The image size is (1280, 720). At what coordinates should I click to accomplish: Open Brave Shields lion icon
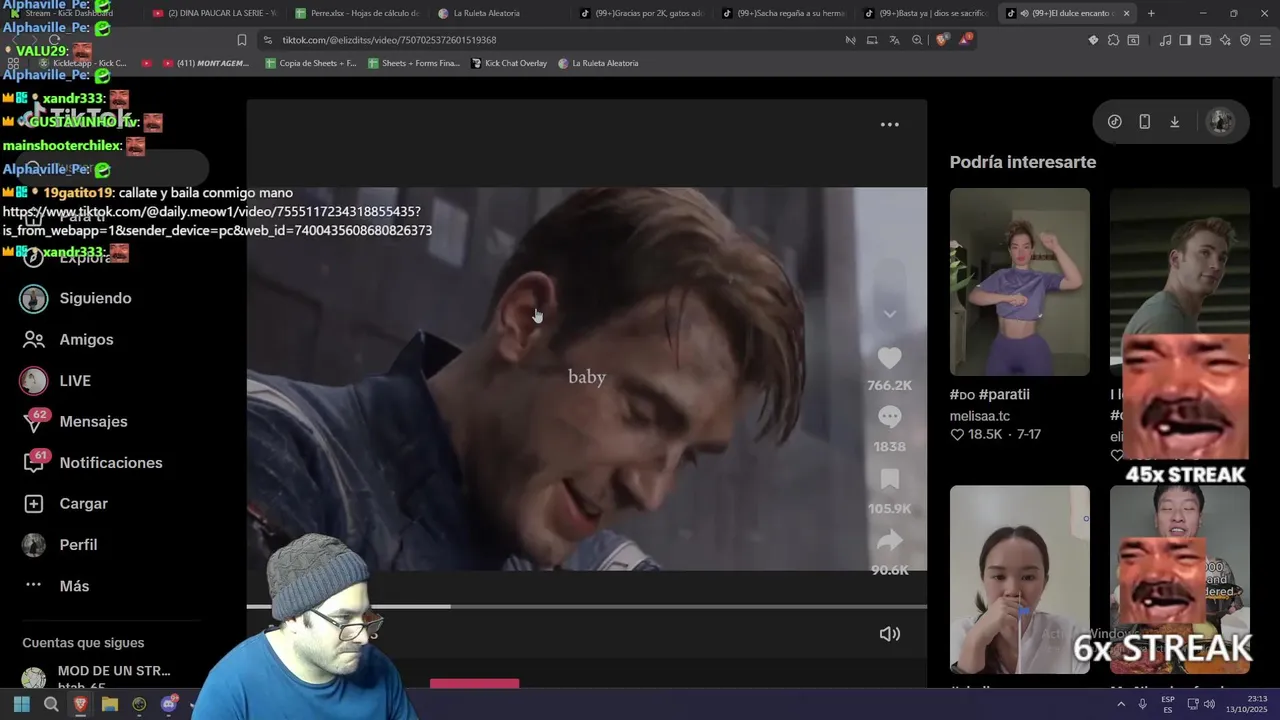pyautogui.click(x=941, y=40)
